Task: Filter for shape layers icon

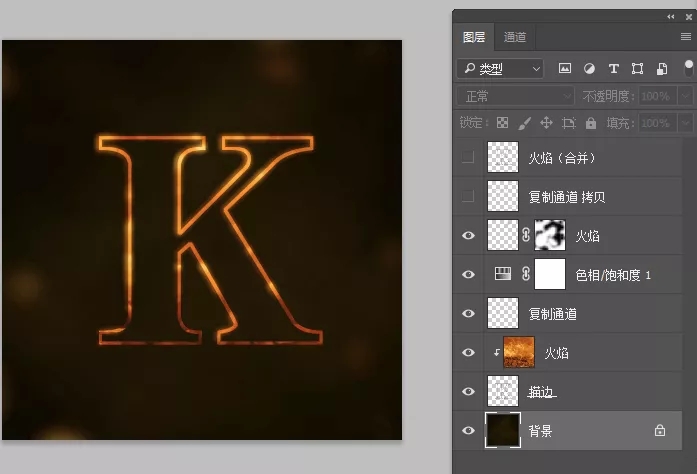Action: coord(637,68)
